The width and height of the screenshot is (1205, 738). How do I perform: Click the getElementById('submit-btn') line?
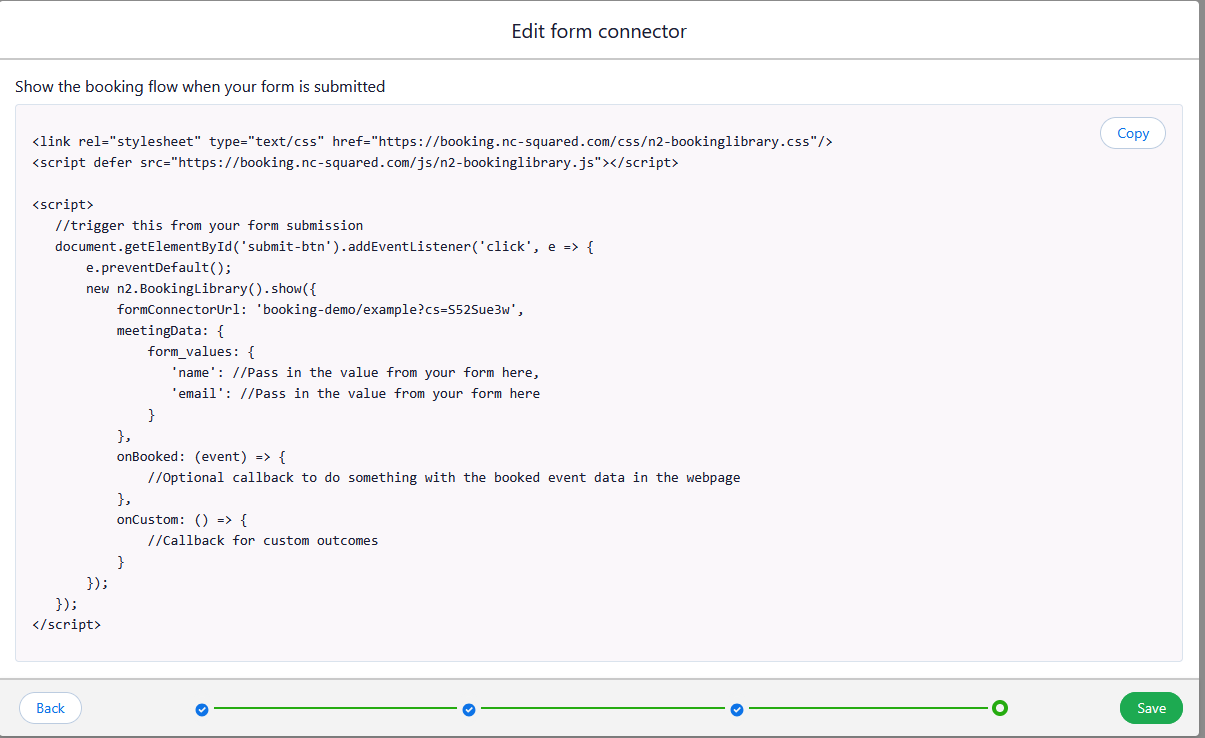pos(325,246)
